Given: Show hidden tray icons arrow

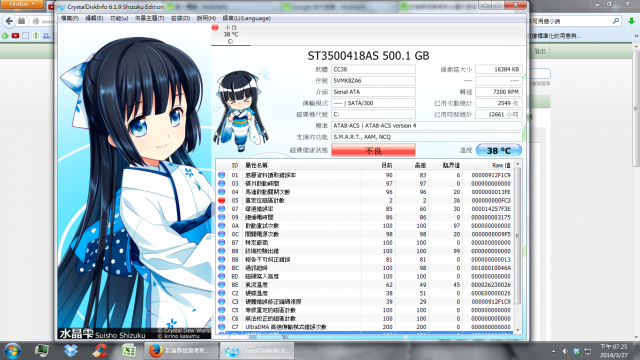Looking at the screenshot, I should pyautogui.click(x=553, y=351).
